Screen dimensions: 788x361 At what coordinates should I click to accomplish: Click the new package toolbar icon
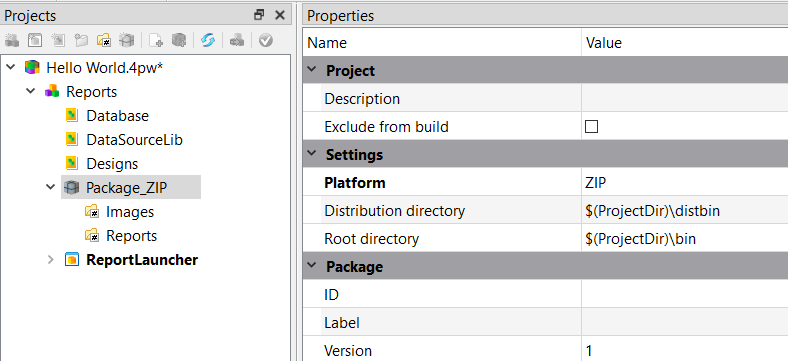127,40
